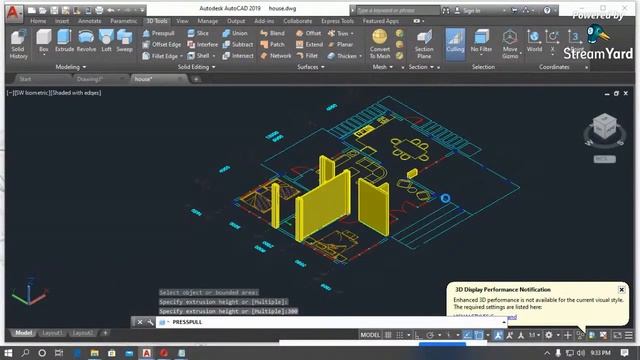The height and width of the screenshot is (360, 640).
Task: Choose the Revolve tool
Action: 86,41
